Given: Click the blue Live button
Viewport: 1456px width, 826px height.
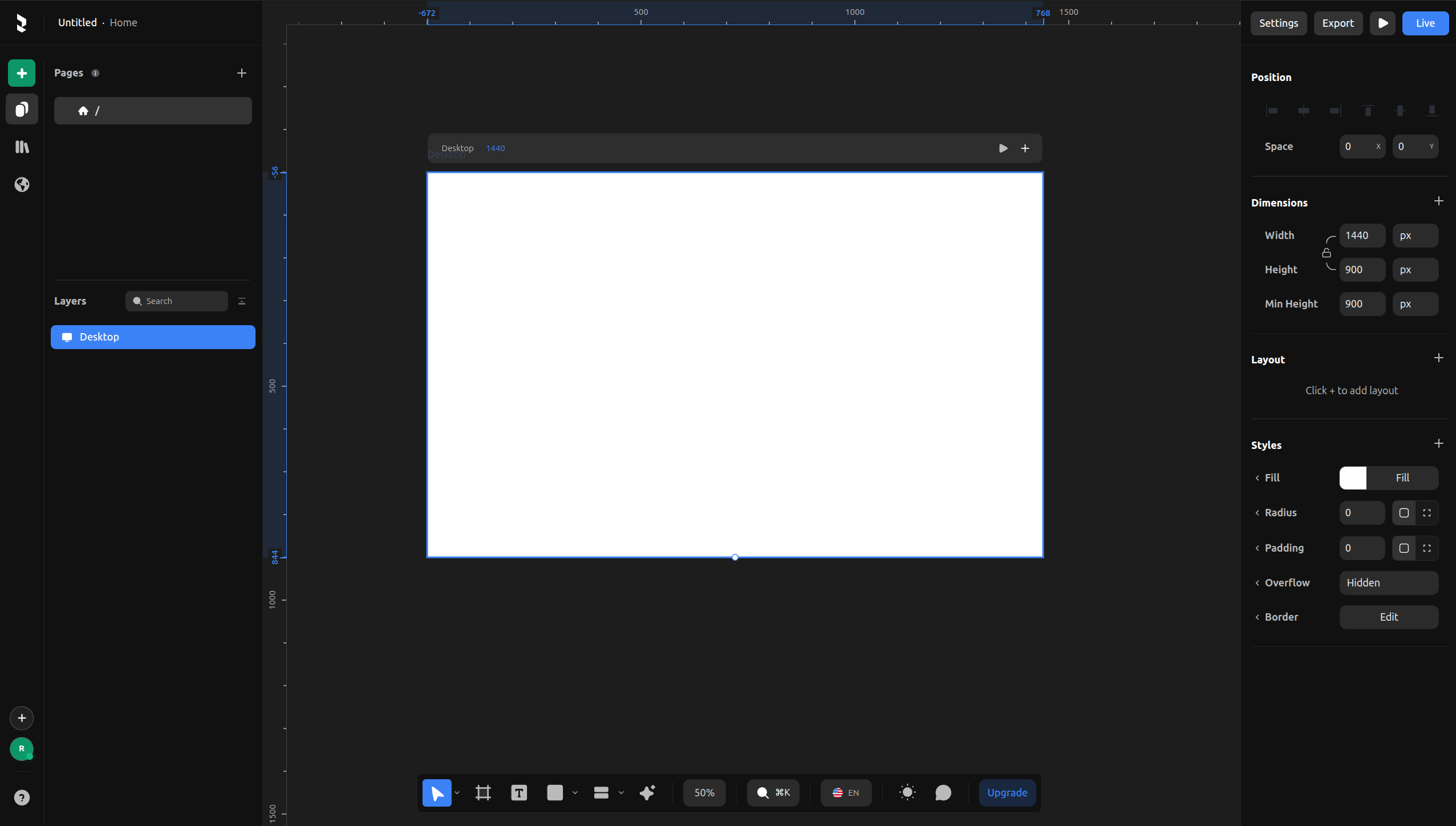Looking at the screenshot, I should 1425,23.
